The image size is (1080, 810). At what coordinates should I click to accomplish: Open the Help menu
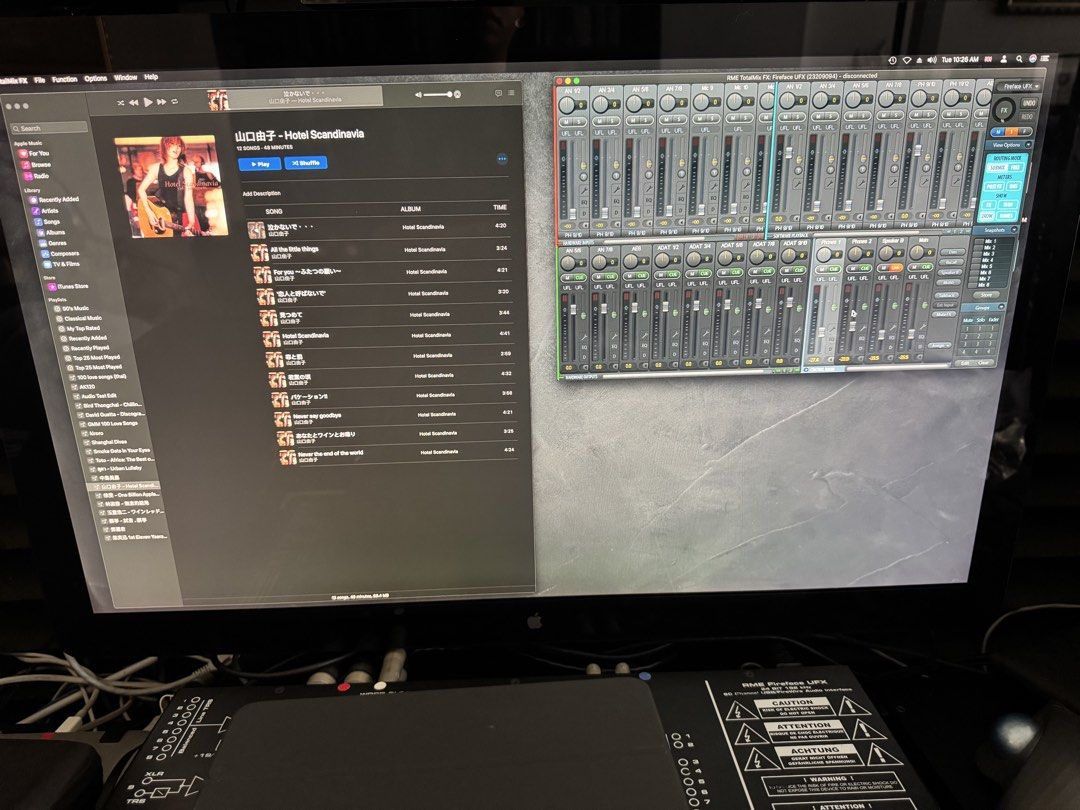(x=151, y=77)
